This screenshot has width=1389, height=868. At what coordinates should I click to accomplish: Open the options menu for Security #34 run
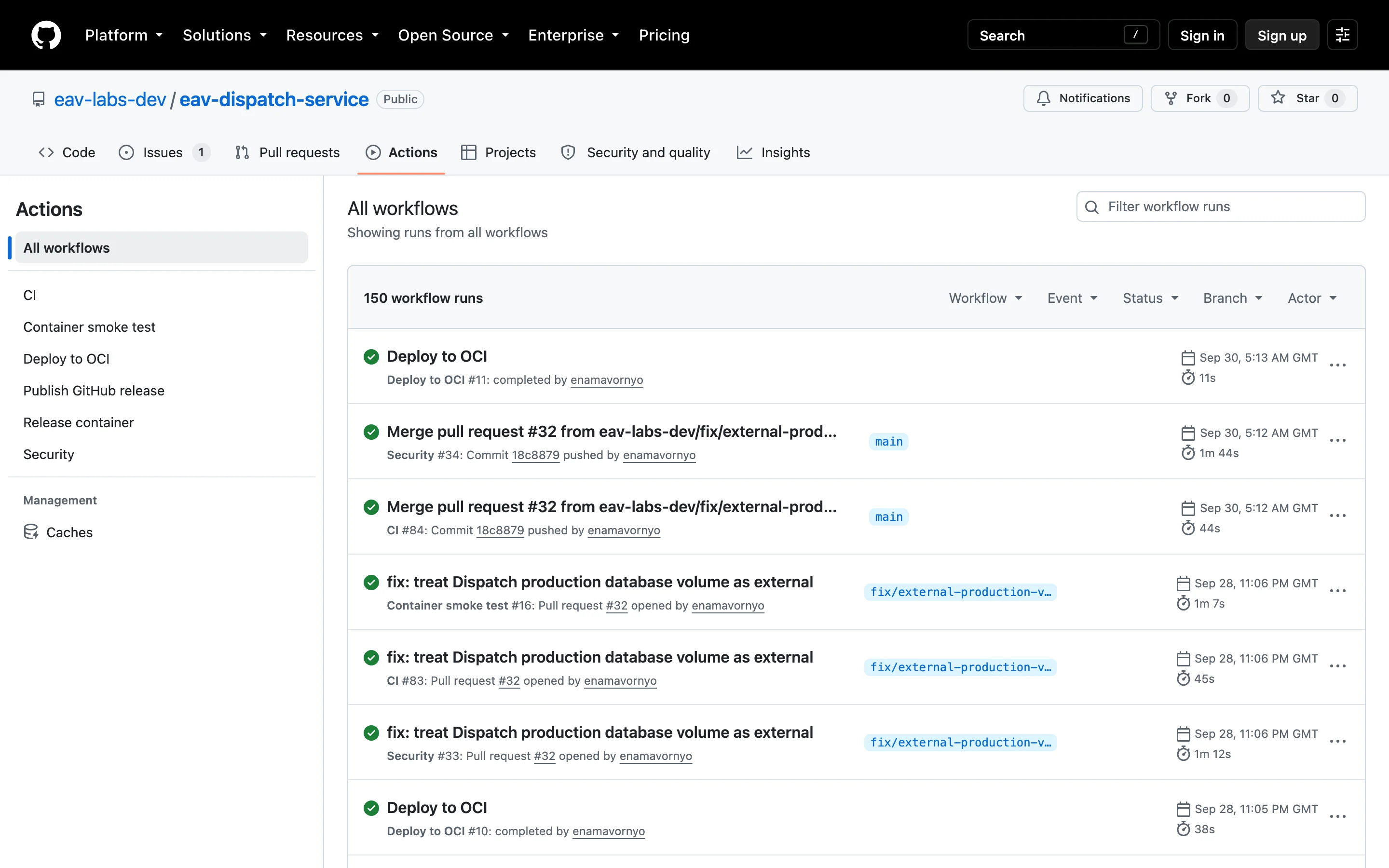pyautogui.click(x=1337, y=440)
